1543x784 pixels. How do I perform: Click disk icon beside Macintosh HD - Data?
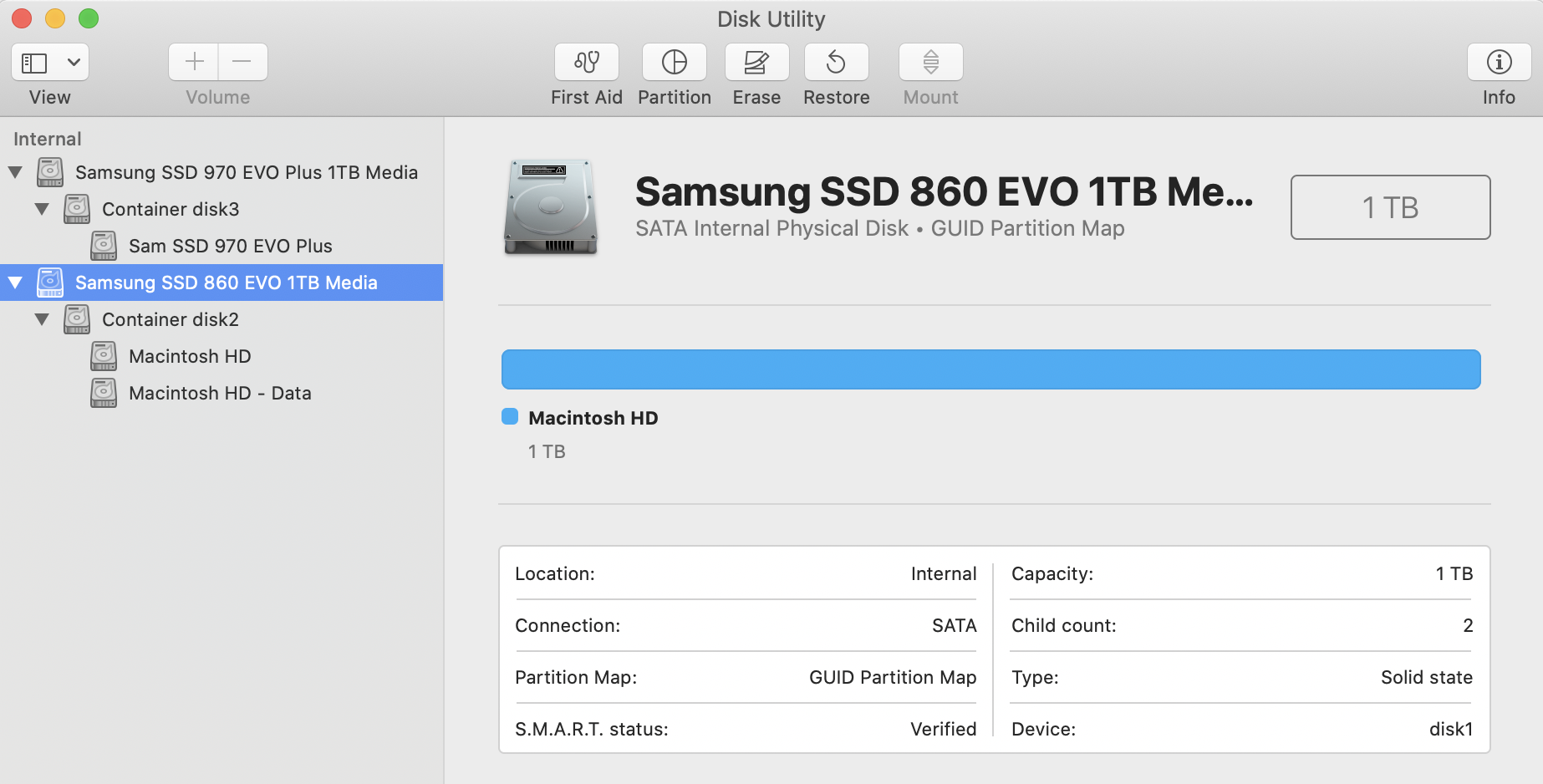[x=104, y=393]
